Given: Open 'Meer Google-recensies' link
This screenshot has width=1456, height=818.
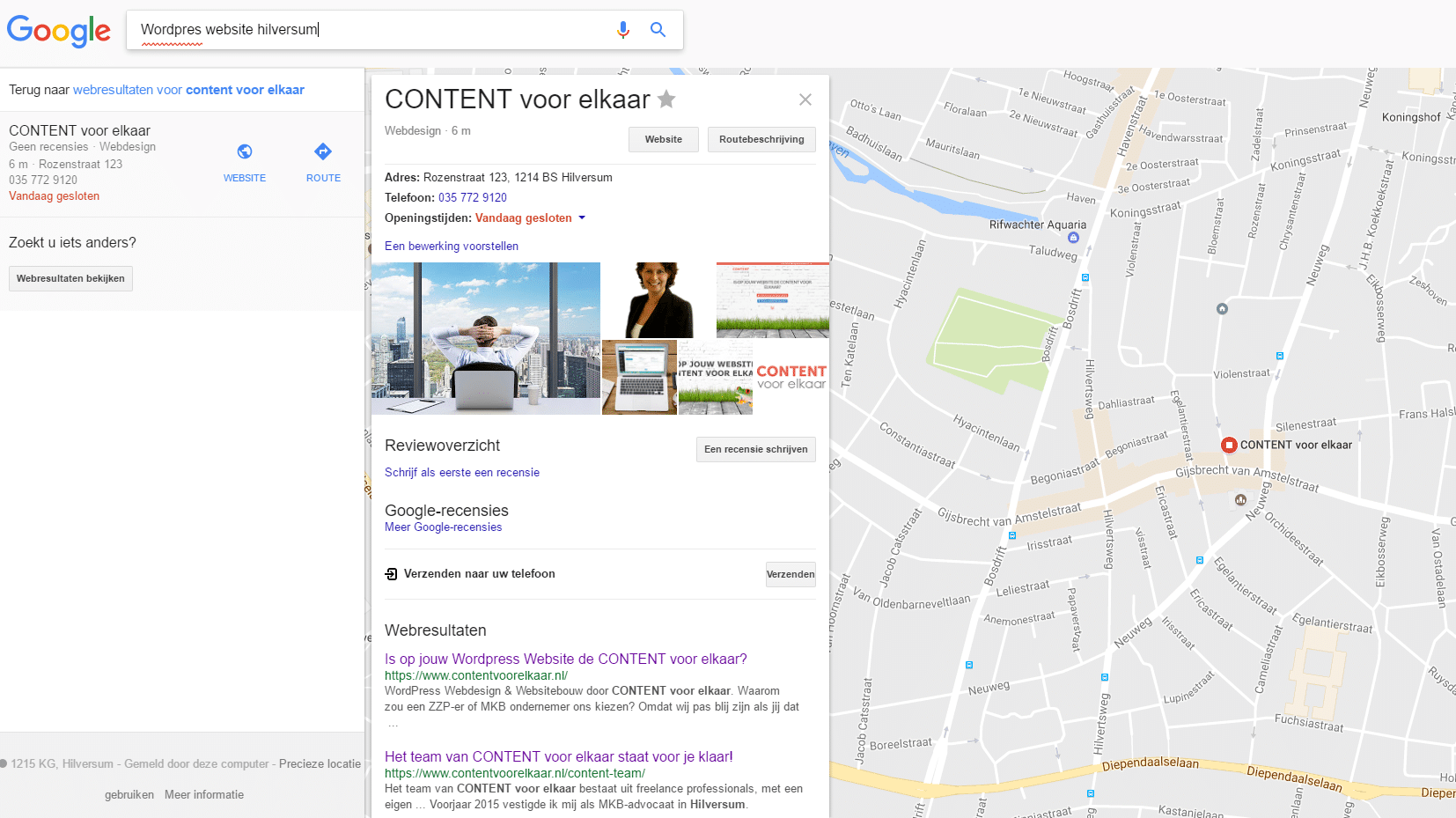Looking at the screenshot, I should pos(444,527).
